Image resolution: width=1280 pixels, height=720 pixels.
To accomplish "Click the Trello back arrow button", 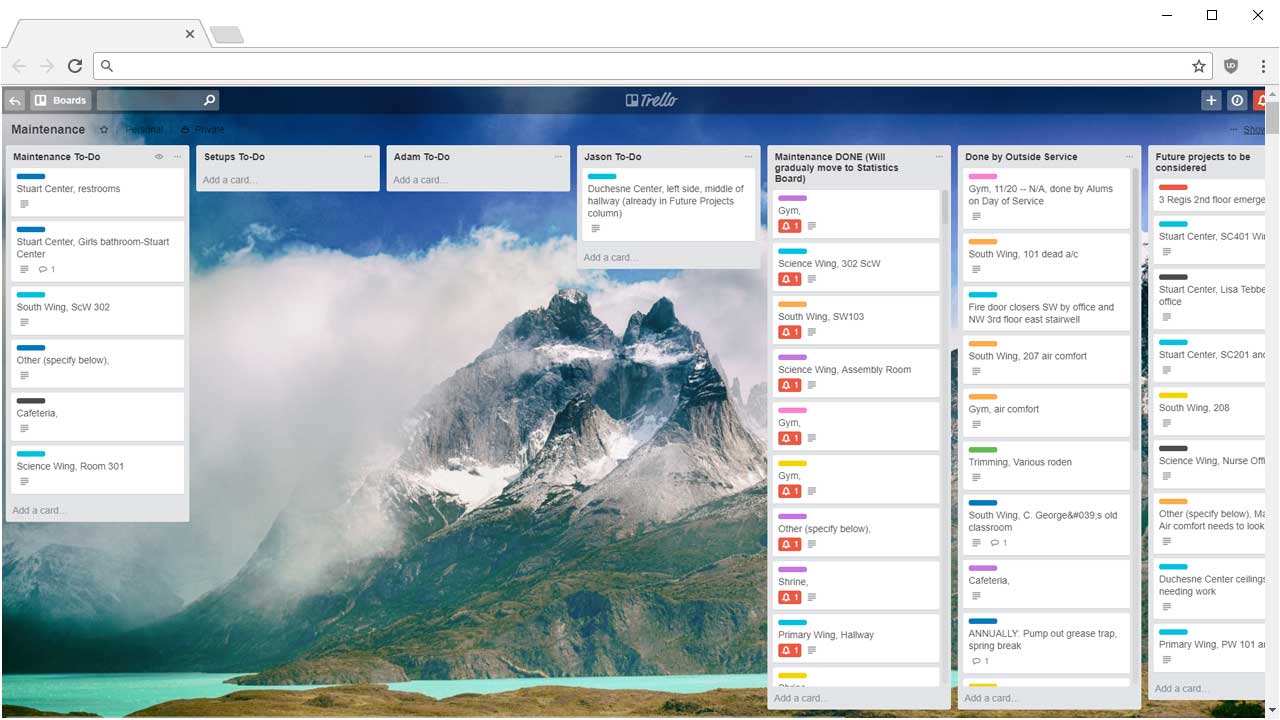I will 15,100.
